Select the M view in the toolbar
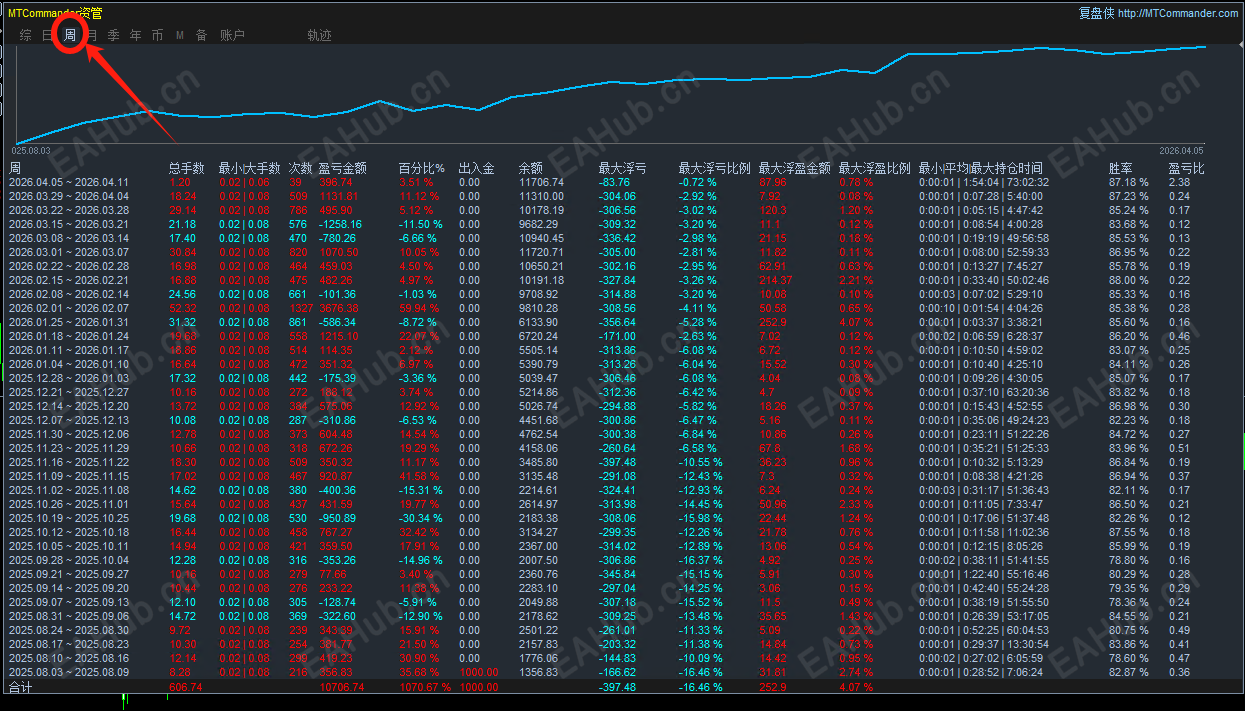 pyautogui.click(x=179, y=34)
